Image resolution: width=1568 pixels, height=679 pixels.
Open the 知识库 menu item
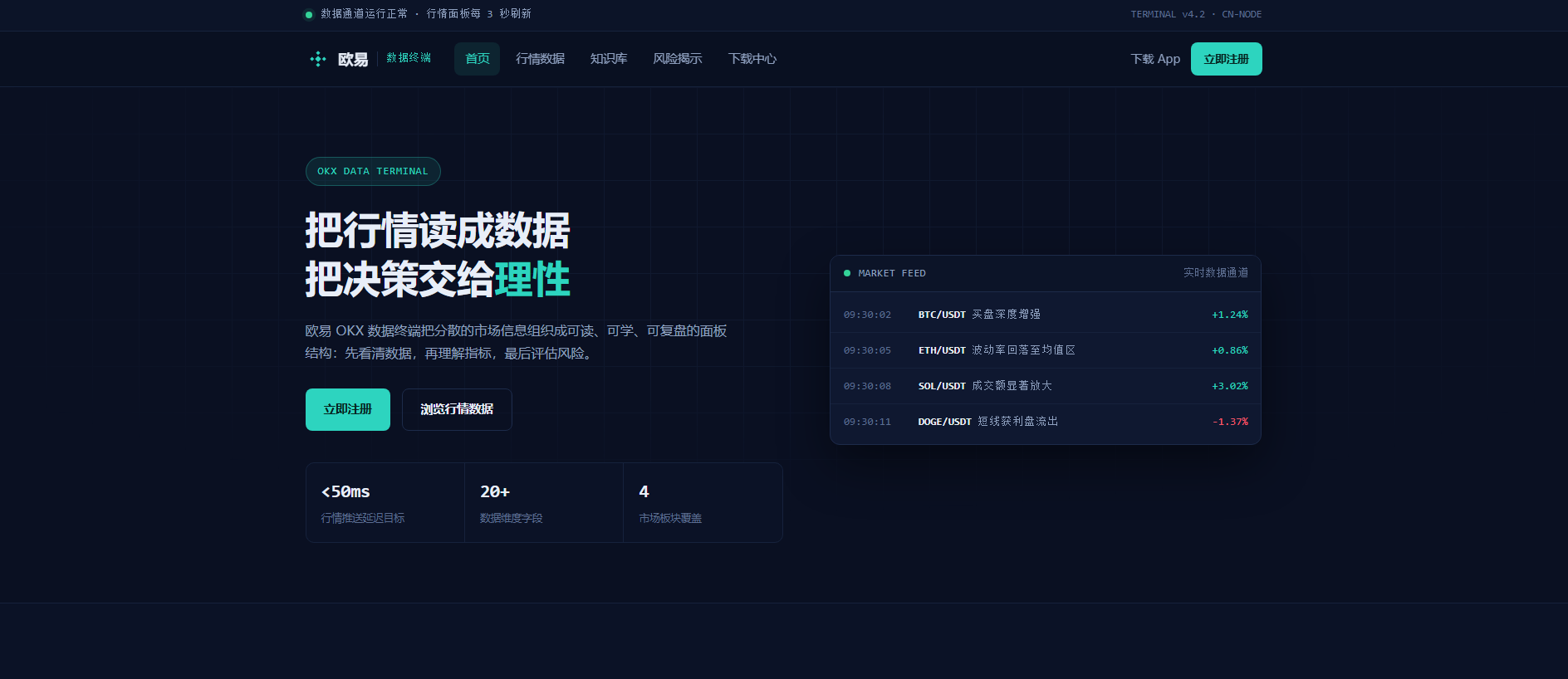coord(609,59)
